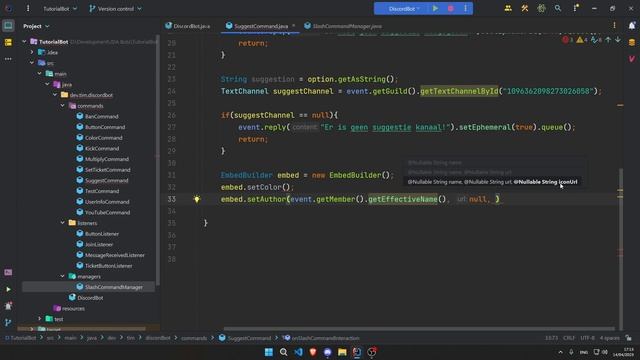Open UserInfoCommand class in tree
The width and height of the screenshot is (640, 360).
point(107,202)
